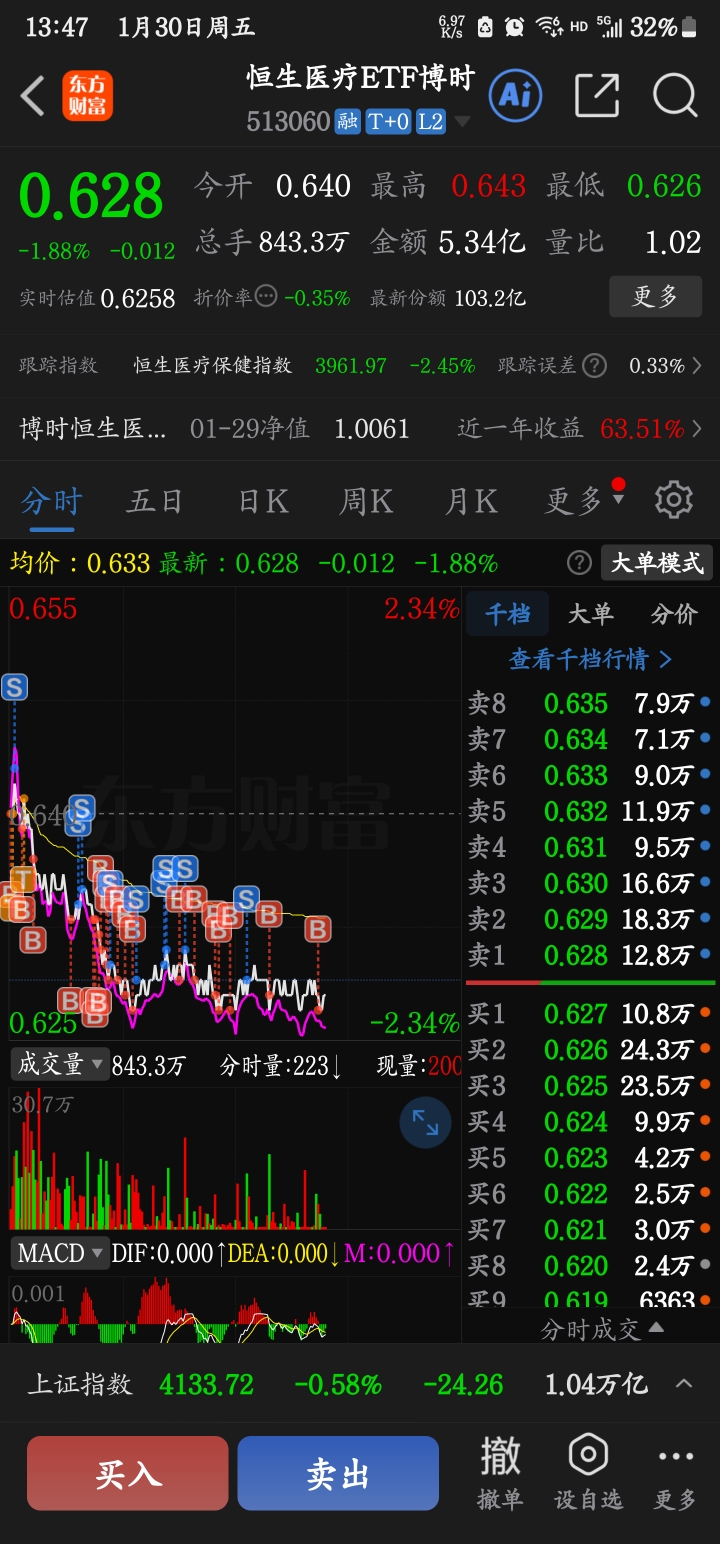Open the Ai assistant icon
The height and width of the screenshot is (1544, 720).
(x=515, y=96)
